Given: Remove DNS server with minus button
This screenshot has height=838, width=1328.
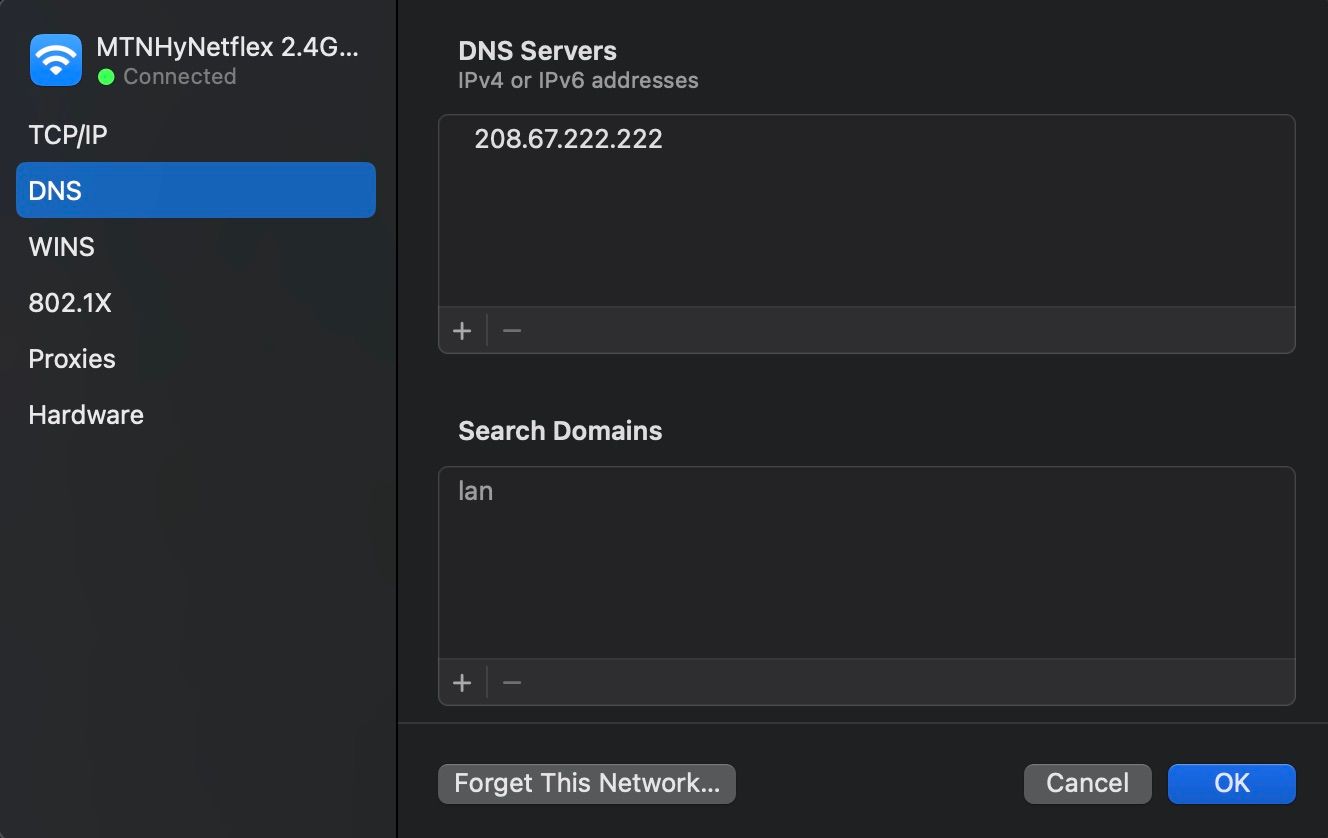Looking at the screenshot, I should [512, 331].
